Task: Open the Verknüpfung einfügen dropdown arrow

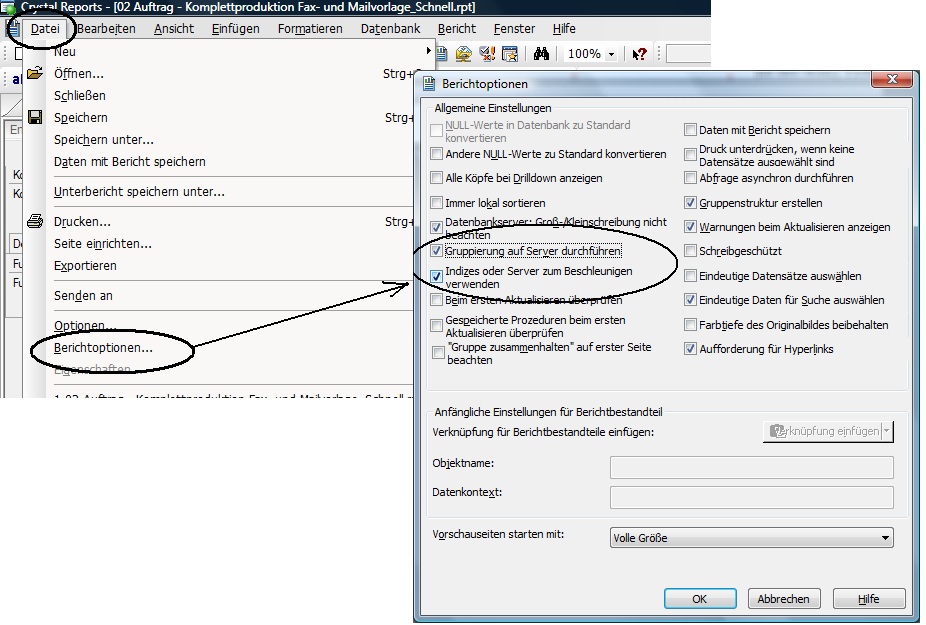Action: pos(886,431)
